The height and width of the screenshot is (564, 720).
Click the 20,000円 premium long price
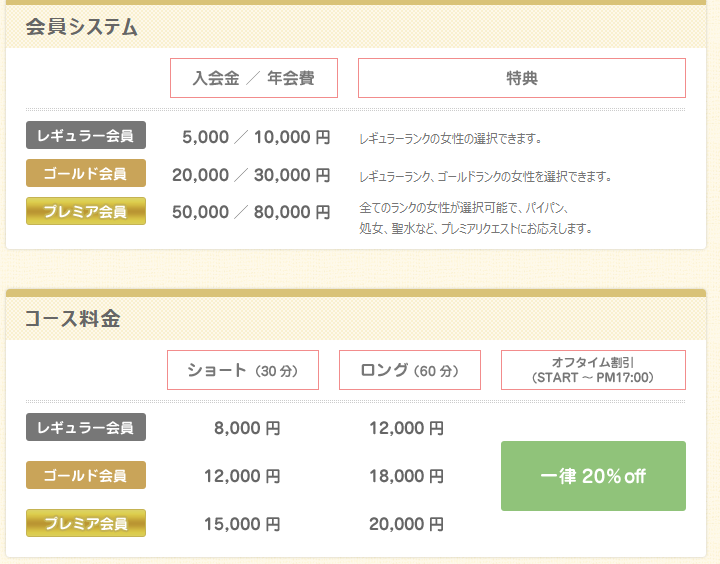coord(406,524)
